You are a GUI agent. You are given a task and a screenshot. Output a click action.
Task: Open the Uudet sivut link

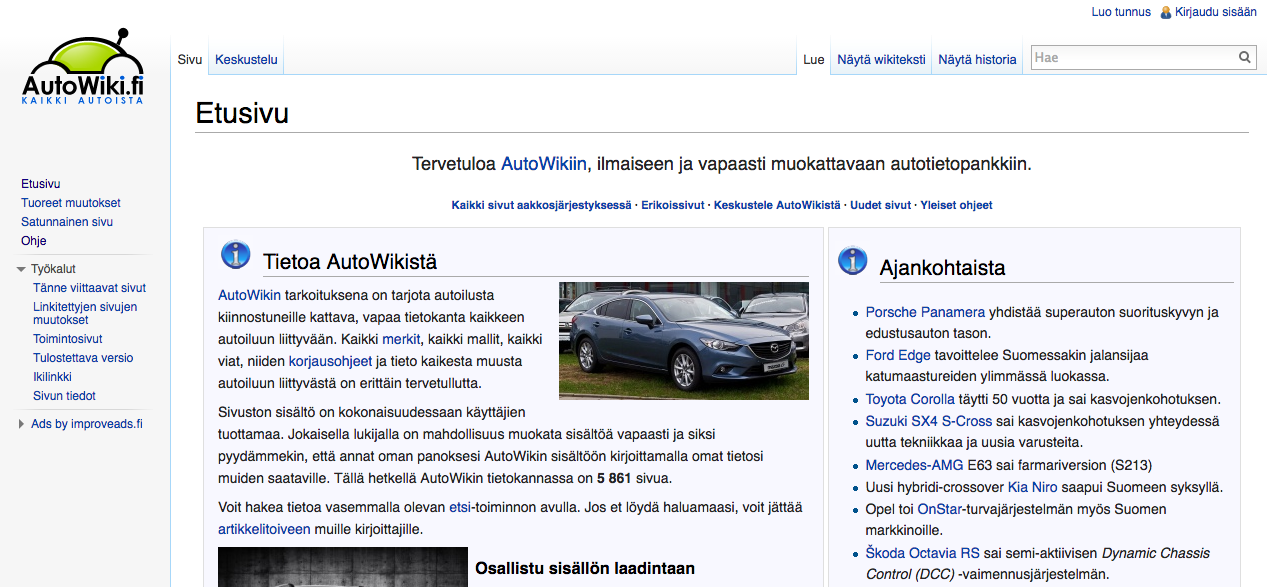[881, 205]
